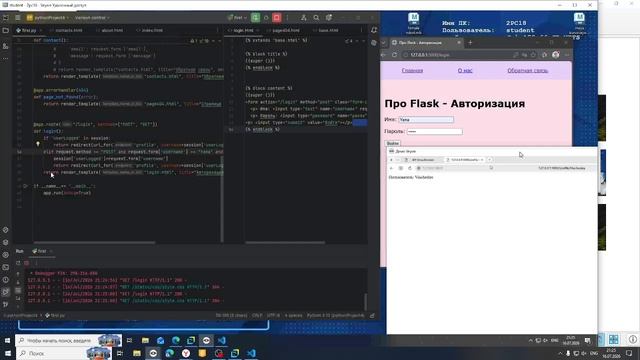Go back in the Flask browser window
The width and height of the screenshot is (640, 360).
coord(384,55)
